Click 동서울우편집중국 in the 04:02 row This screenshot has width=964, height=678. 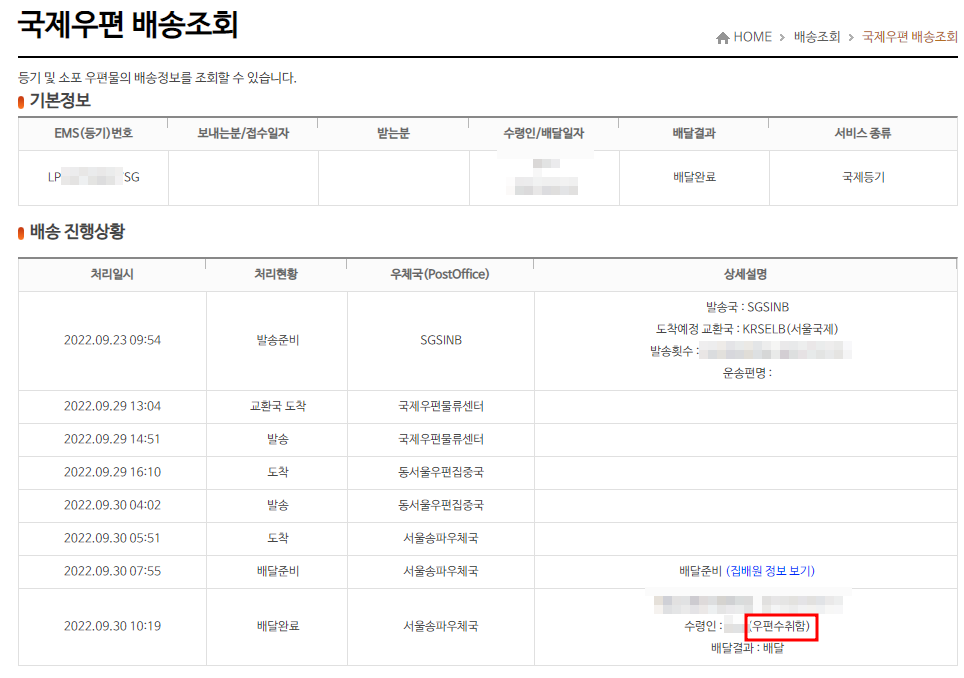pos(441,505)
